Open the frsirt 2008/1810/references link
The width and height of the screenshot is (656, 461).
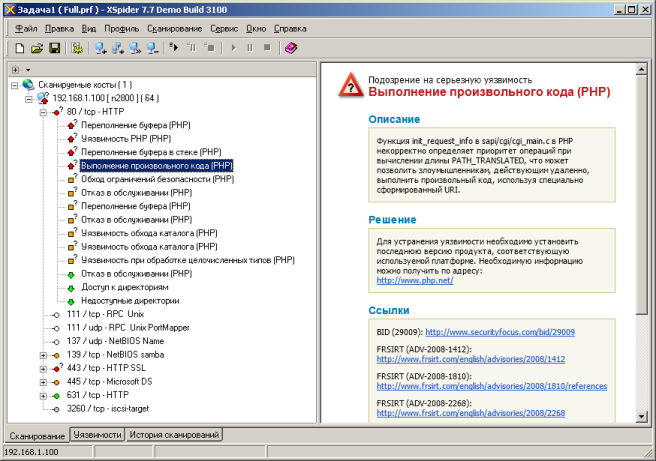pos(492,386)
